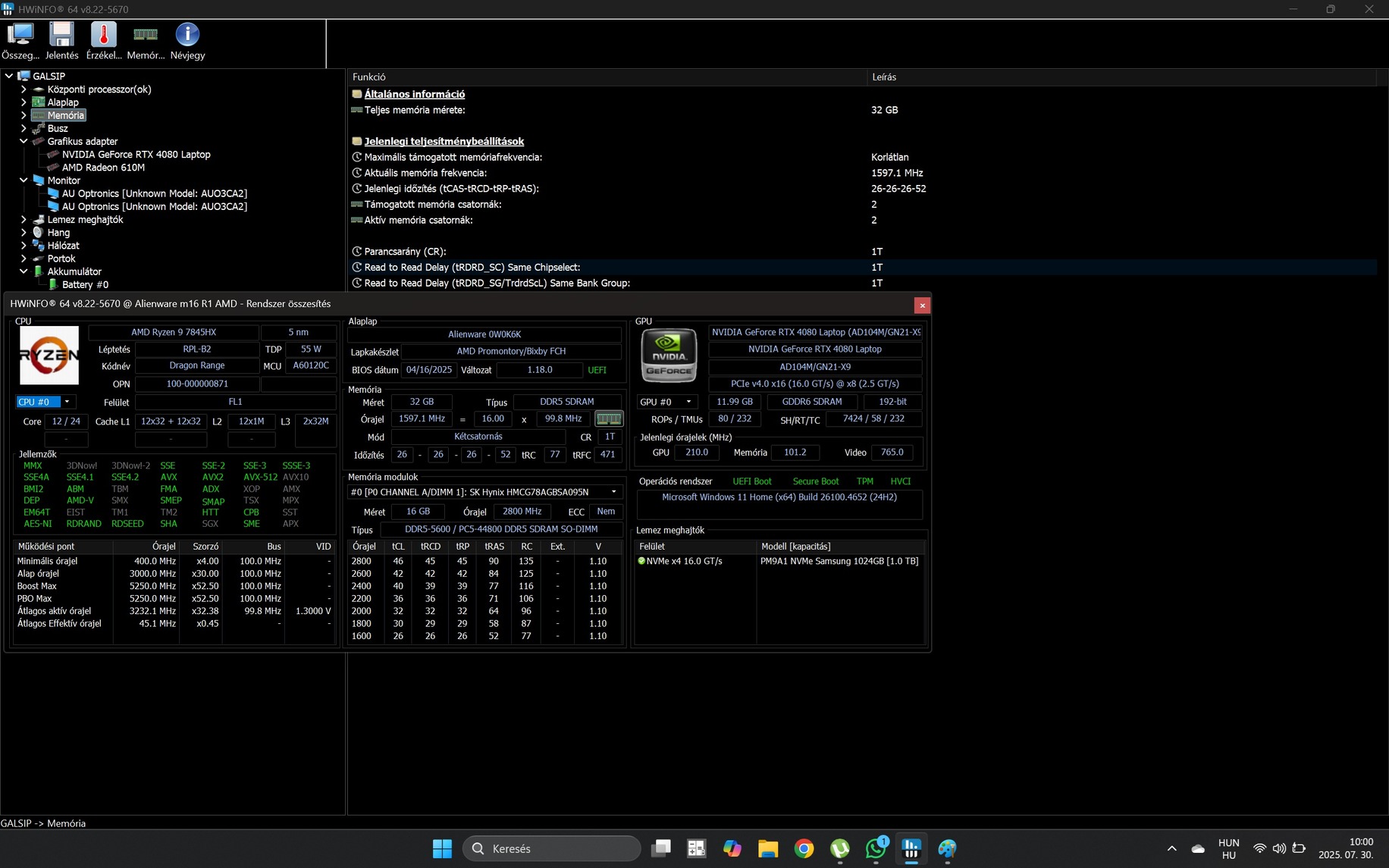
Task: Click the UEFI Boot status label
Action: [751, 481]
